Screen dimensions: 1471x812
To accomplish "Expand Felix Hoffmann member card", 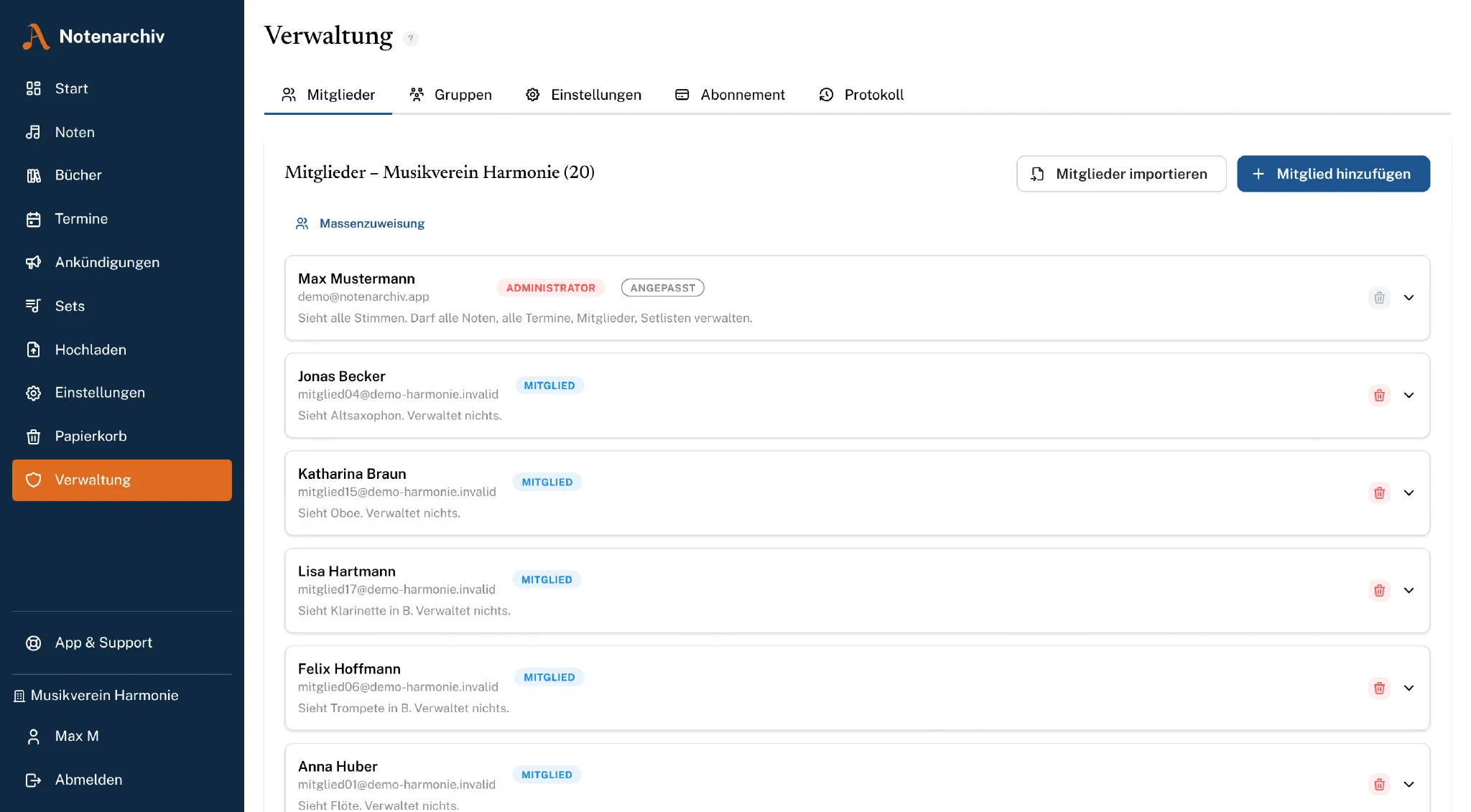I will 1409,688.
